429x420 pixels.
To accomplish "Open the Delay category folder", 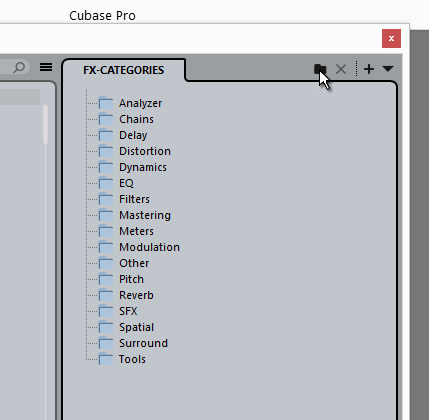I will (133, 135).
